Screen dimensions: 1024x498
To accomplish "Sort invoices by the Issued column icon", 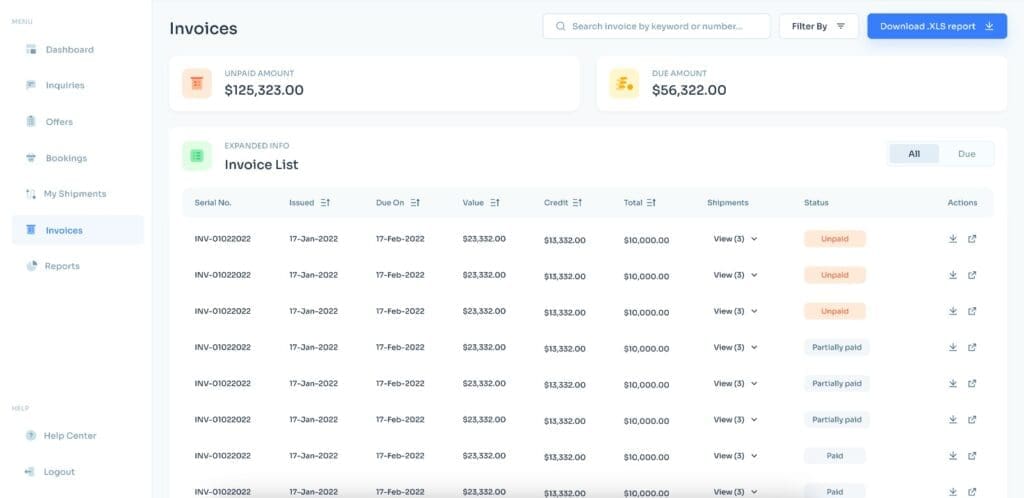I will pyautogui.click(x=324, y=203).
